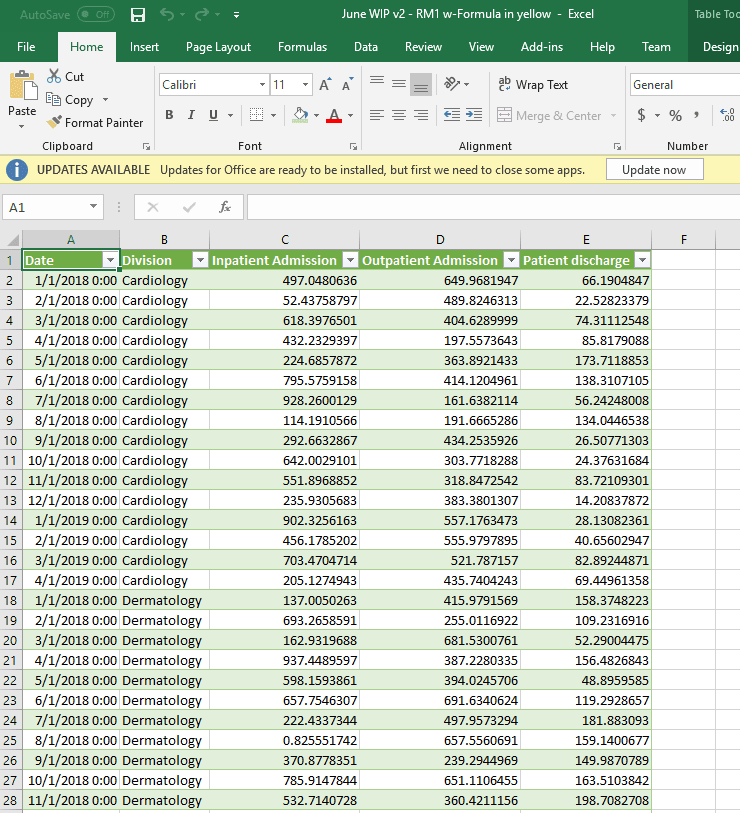Click Merge & Center button
Image resolution: width=740 pixels, height=813 pixels.
[550, 115]
